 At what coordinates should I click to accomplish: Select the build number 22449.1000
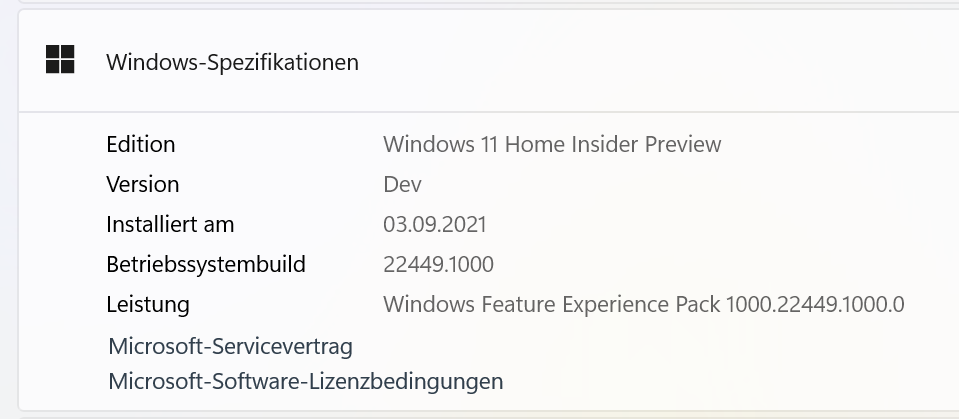pyautogui.click(x=438, y=265)
